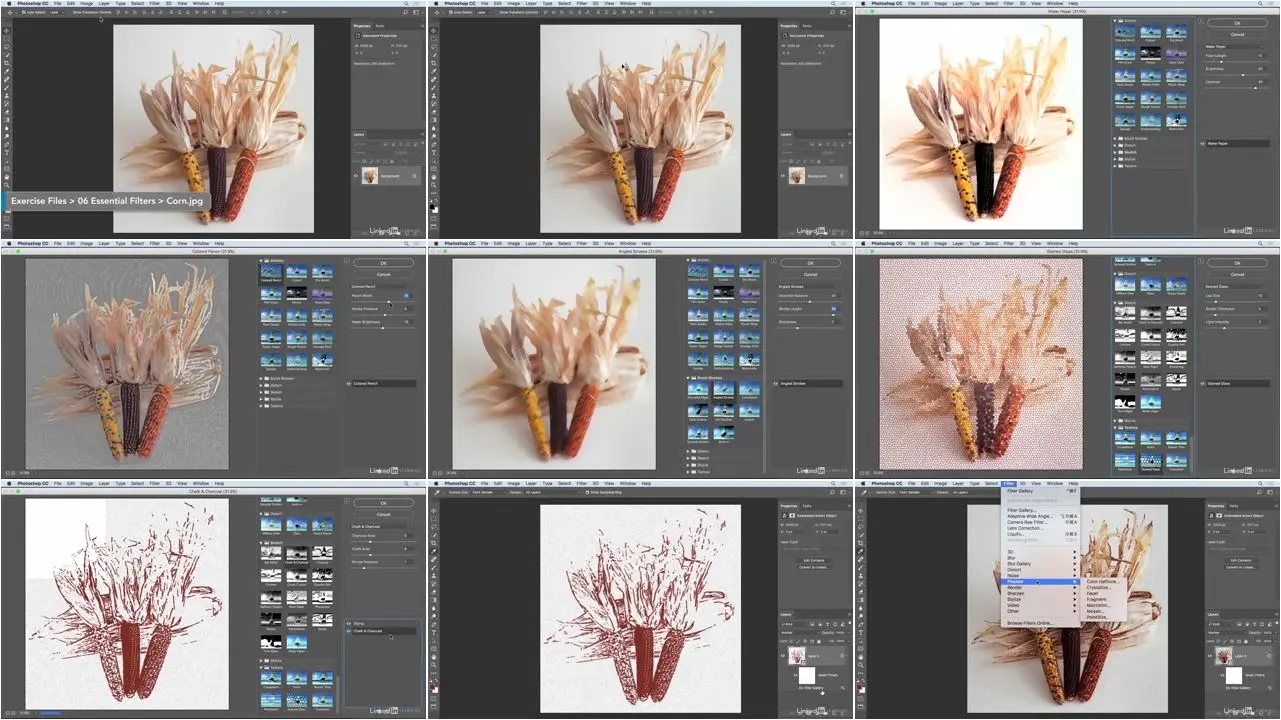This screenshot has width=1281, height=720.
Task: Pick the Marquee tool in the open Filter menu frame
Action: [860, 518]
